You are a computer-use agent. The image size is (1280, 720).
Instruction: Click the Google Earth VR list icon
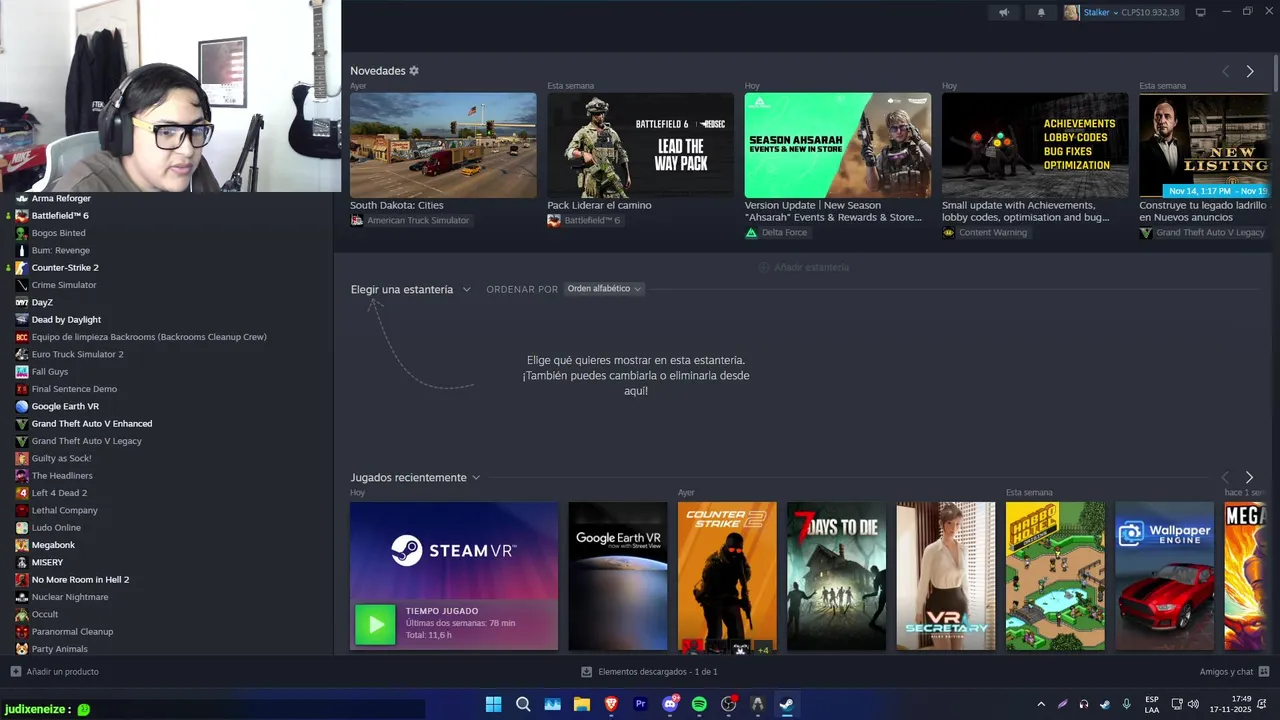click(x=22, y=407)
